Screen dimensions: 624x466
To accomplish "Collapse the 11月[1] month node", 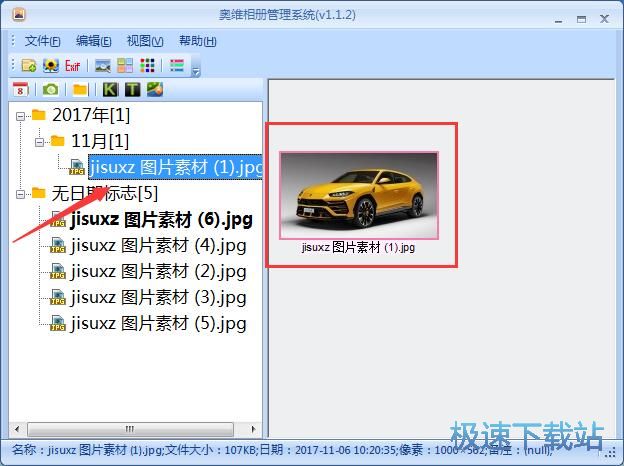I will click(40, 141).
